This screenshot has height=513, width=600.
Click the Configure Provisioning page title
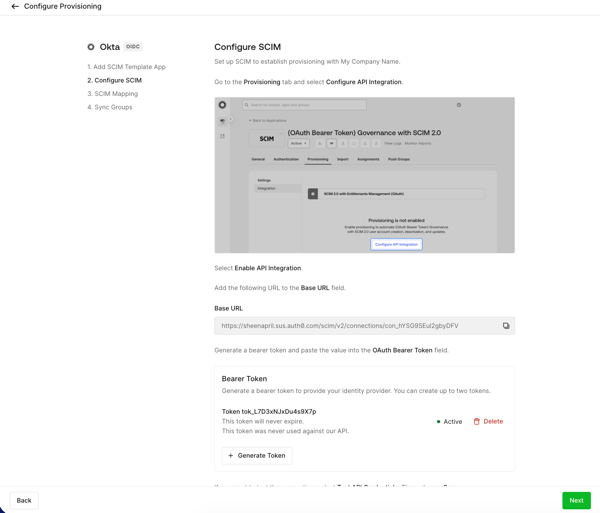pyautogui.click(x=63, y=7)
